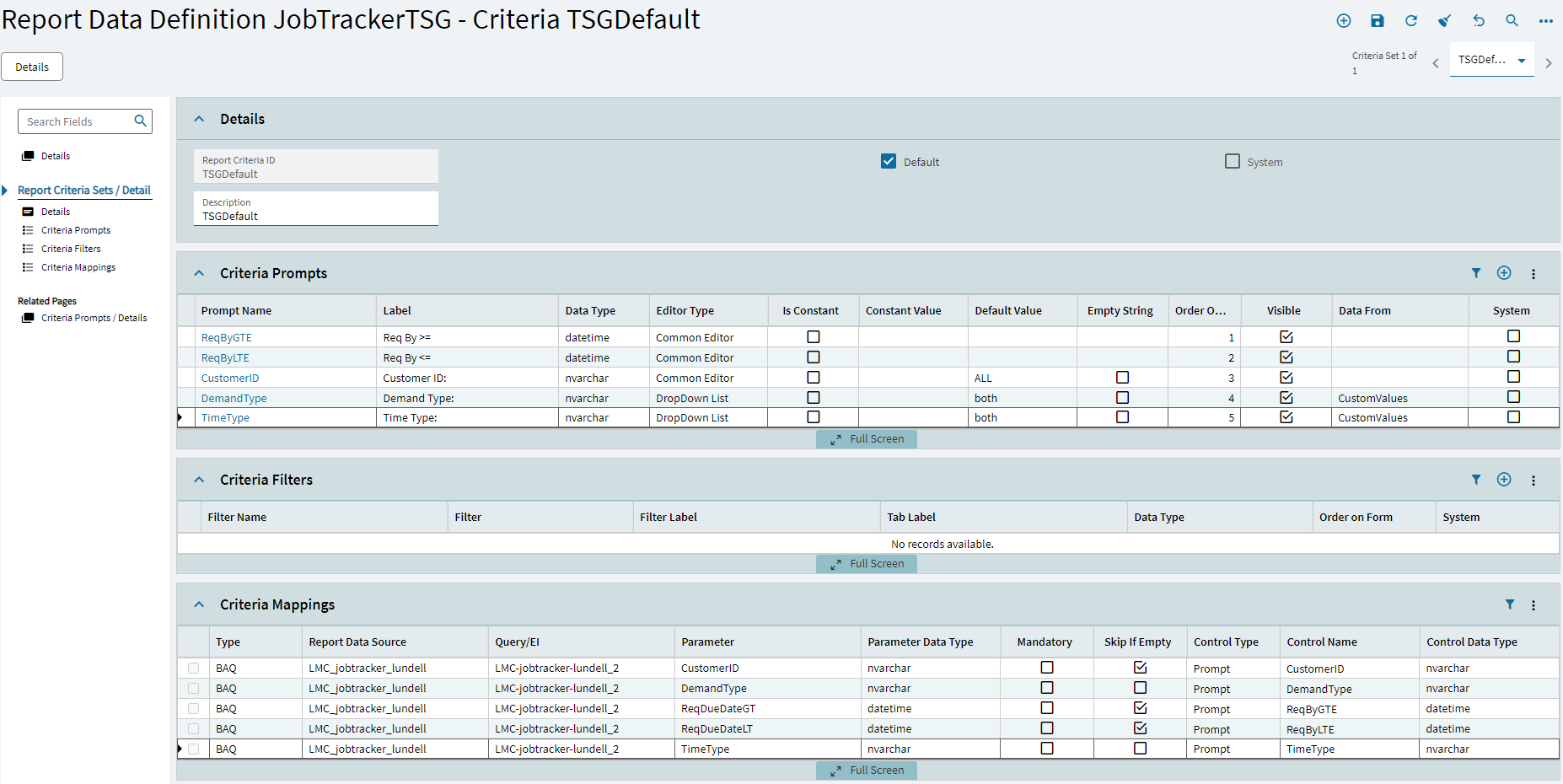
Task: Click the ALL default value cell
Action: click(1023, 378)
